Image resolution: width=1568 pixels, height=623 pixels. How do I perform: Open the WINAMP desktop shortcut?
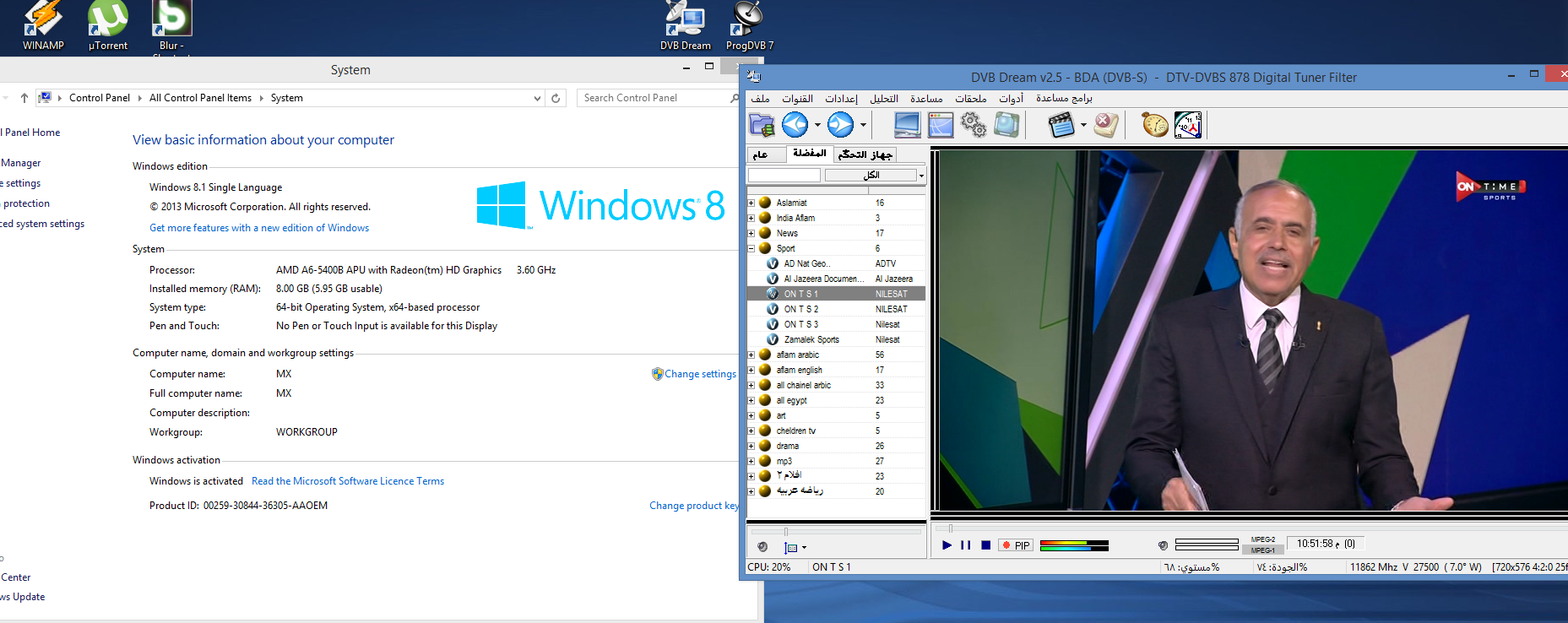pyautogui.click(x=43, y=26)
